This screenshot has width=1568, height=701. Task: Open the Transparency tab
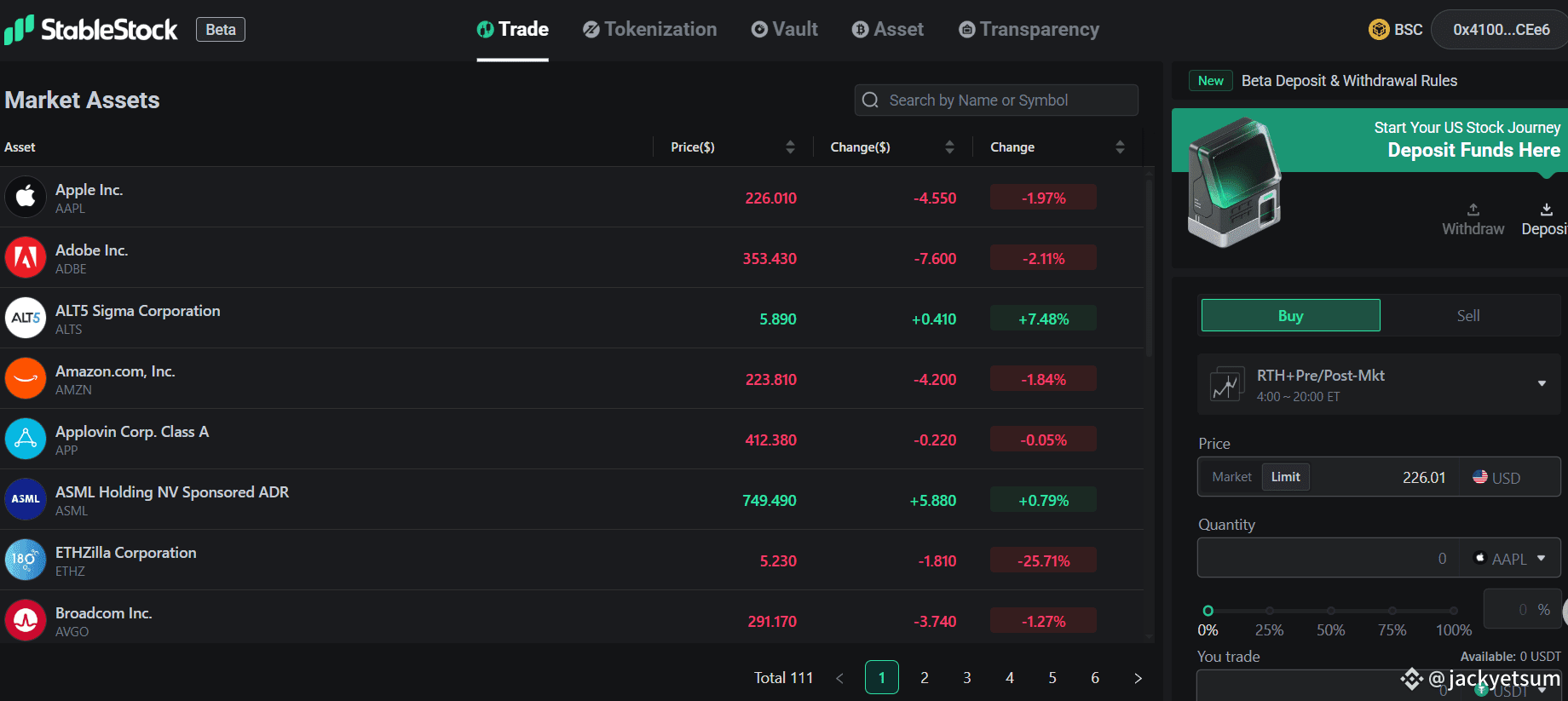(x=1029, y=30)
